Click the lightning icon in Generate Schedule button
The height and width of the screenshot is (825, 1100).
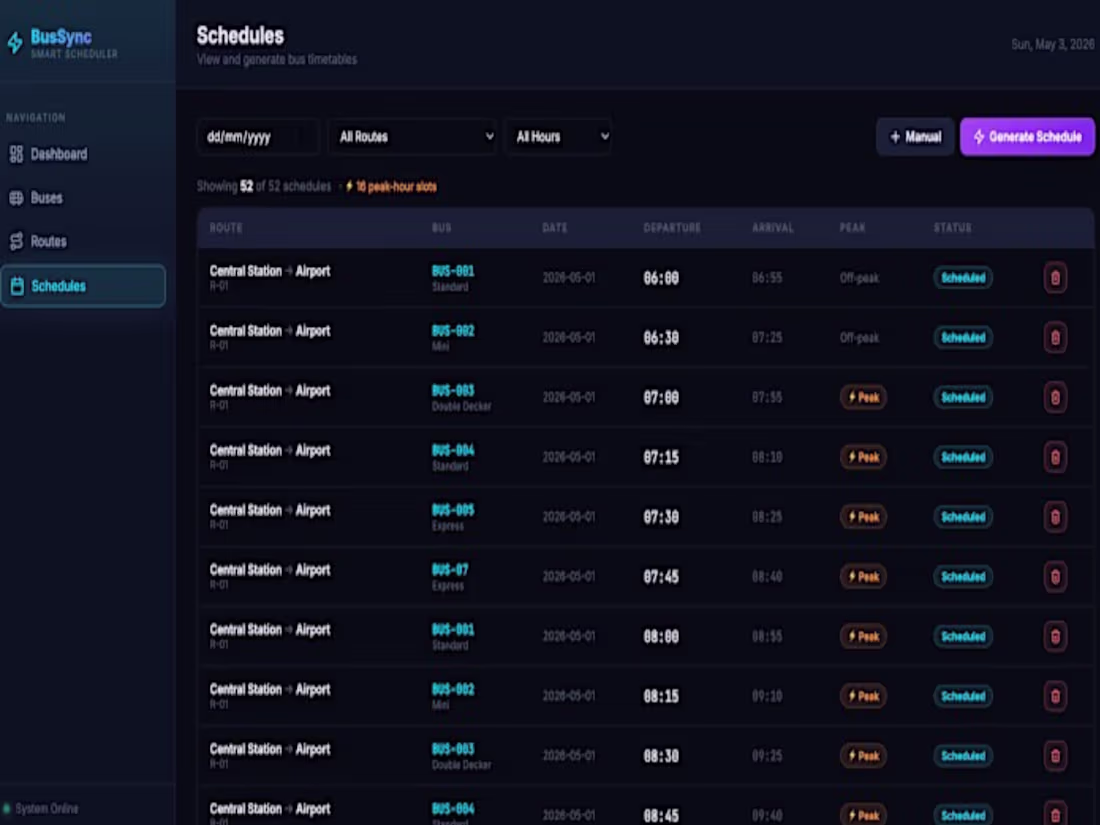point(979,137)
